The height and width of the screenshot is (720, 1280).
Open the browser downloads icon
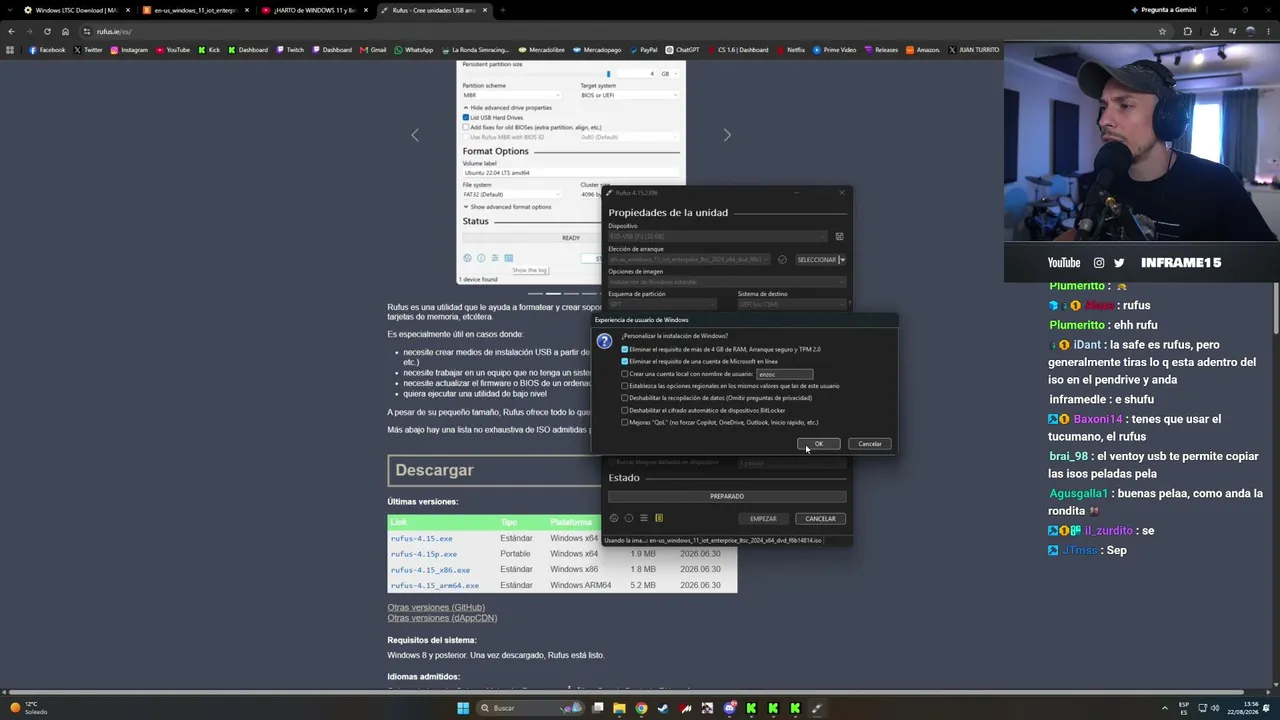tap(1214, 31)
